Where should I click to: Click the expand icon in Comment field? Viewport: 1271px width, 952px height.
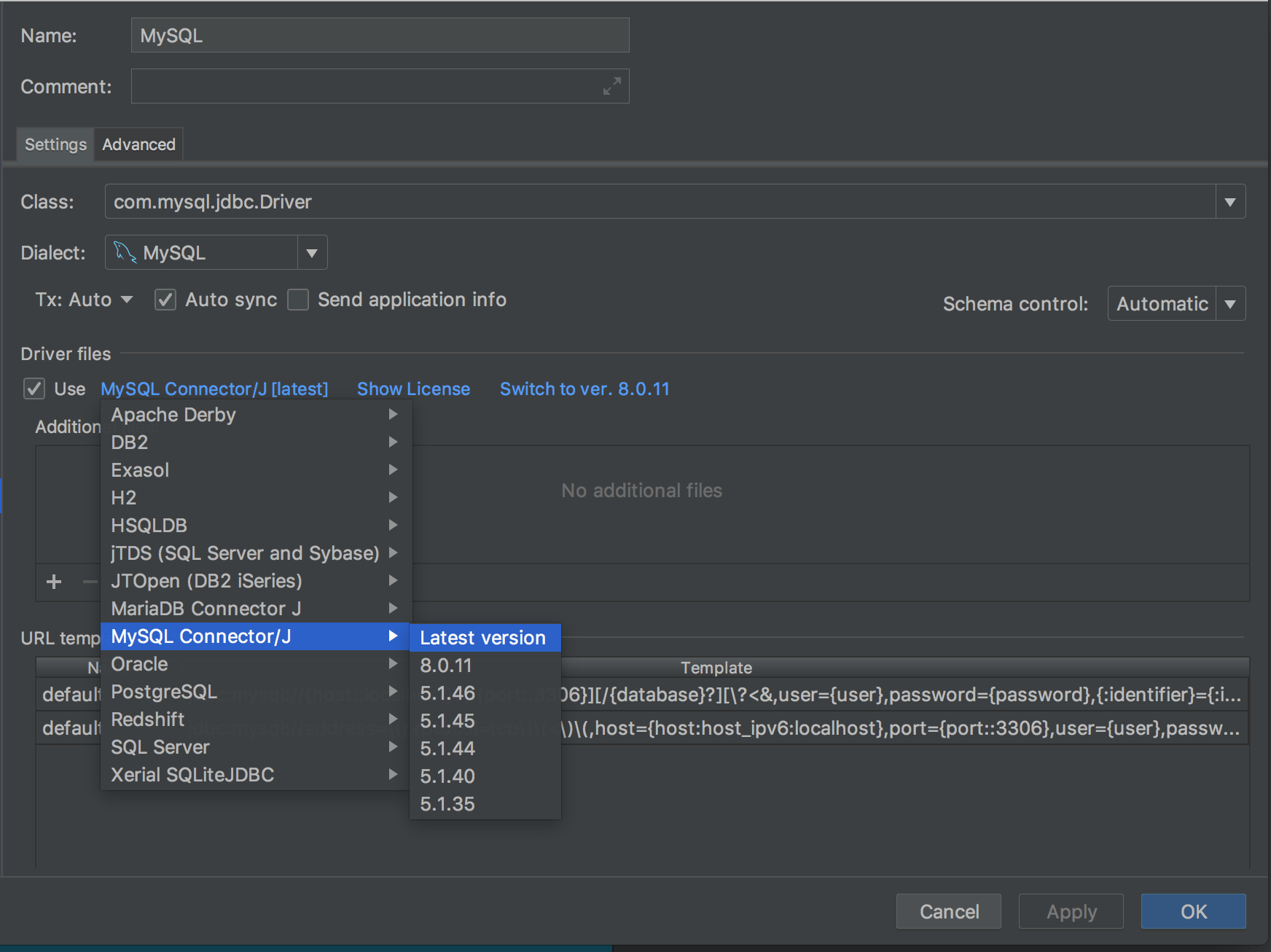(612, 86)
